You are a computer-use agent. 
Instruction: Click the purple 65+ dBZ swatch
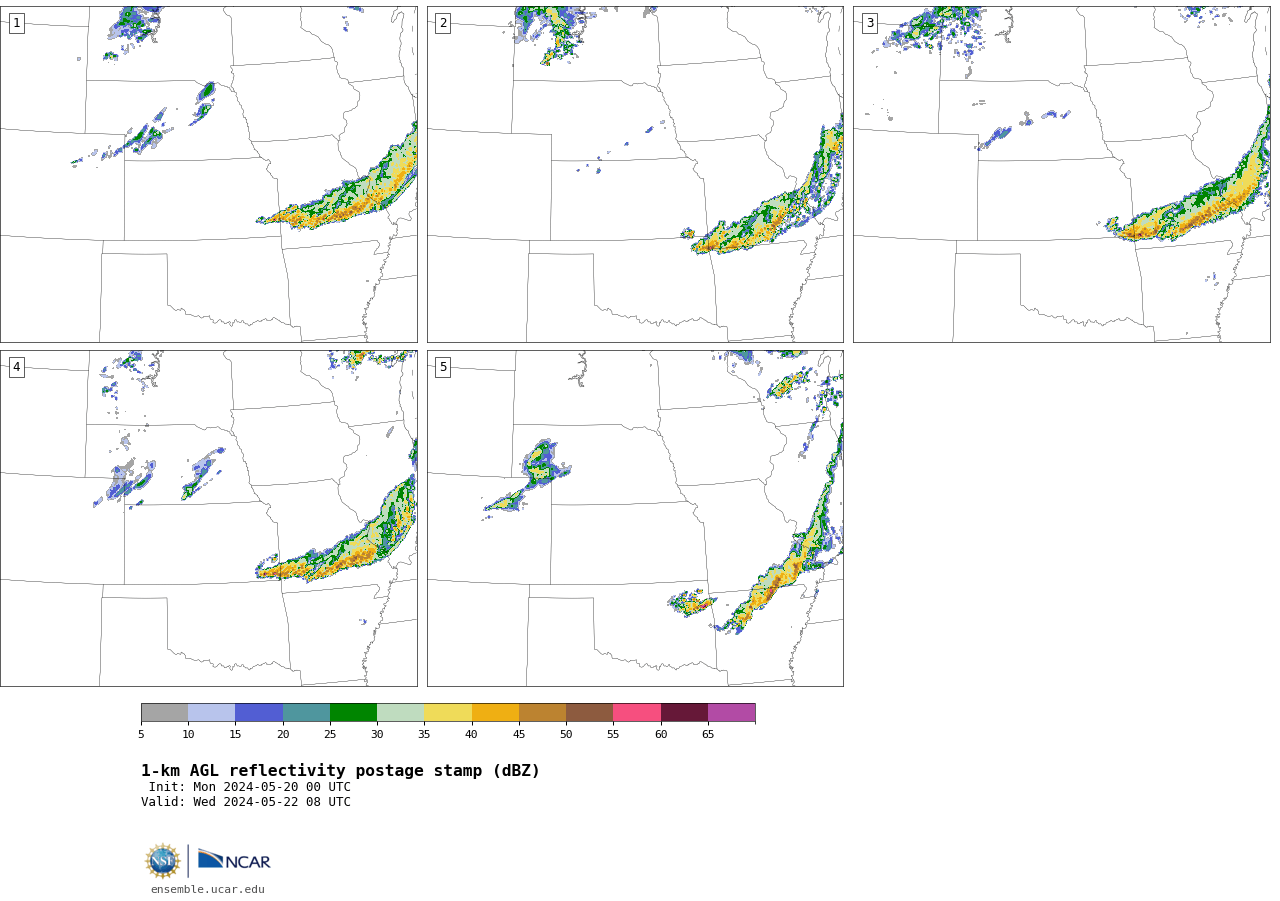tap(732, 713)
